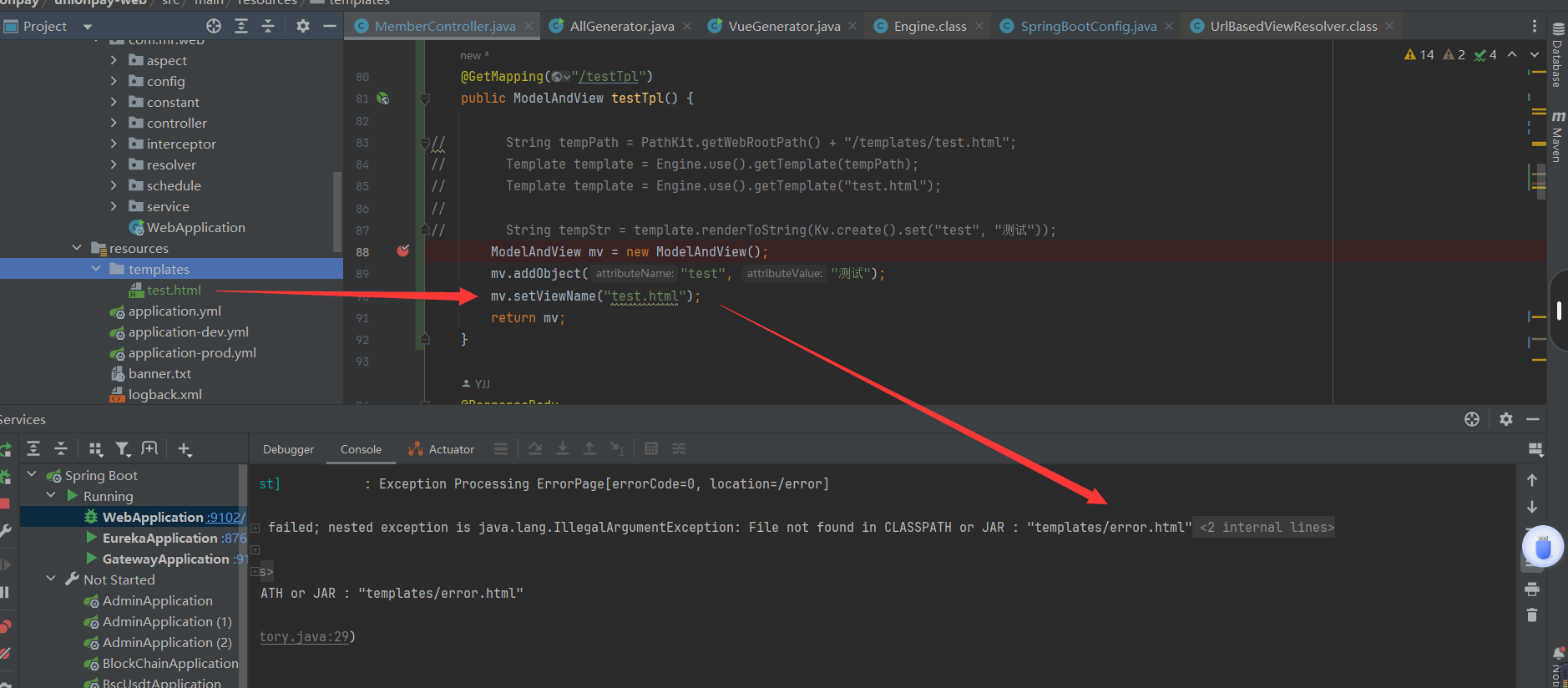Expand the constant package folder
Viewport: 1568px width, 688px height.
tap(114, 102)
